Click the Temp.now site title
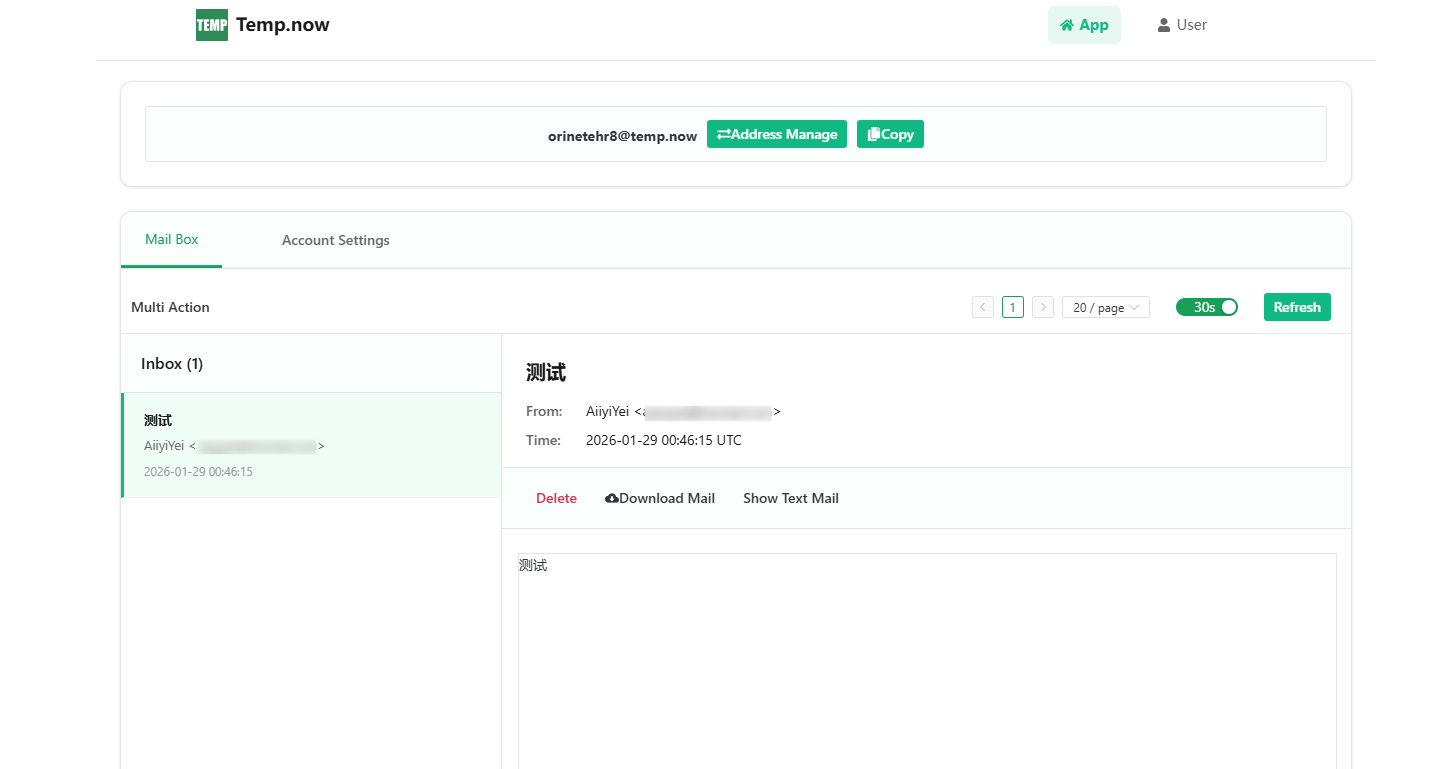Image resolution: width=1450 pixels, height=769 pixels. tap(282, 25)
